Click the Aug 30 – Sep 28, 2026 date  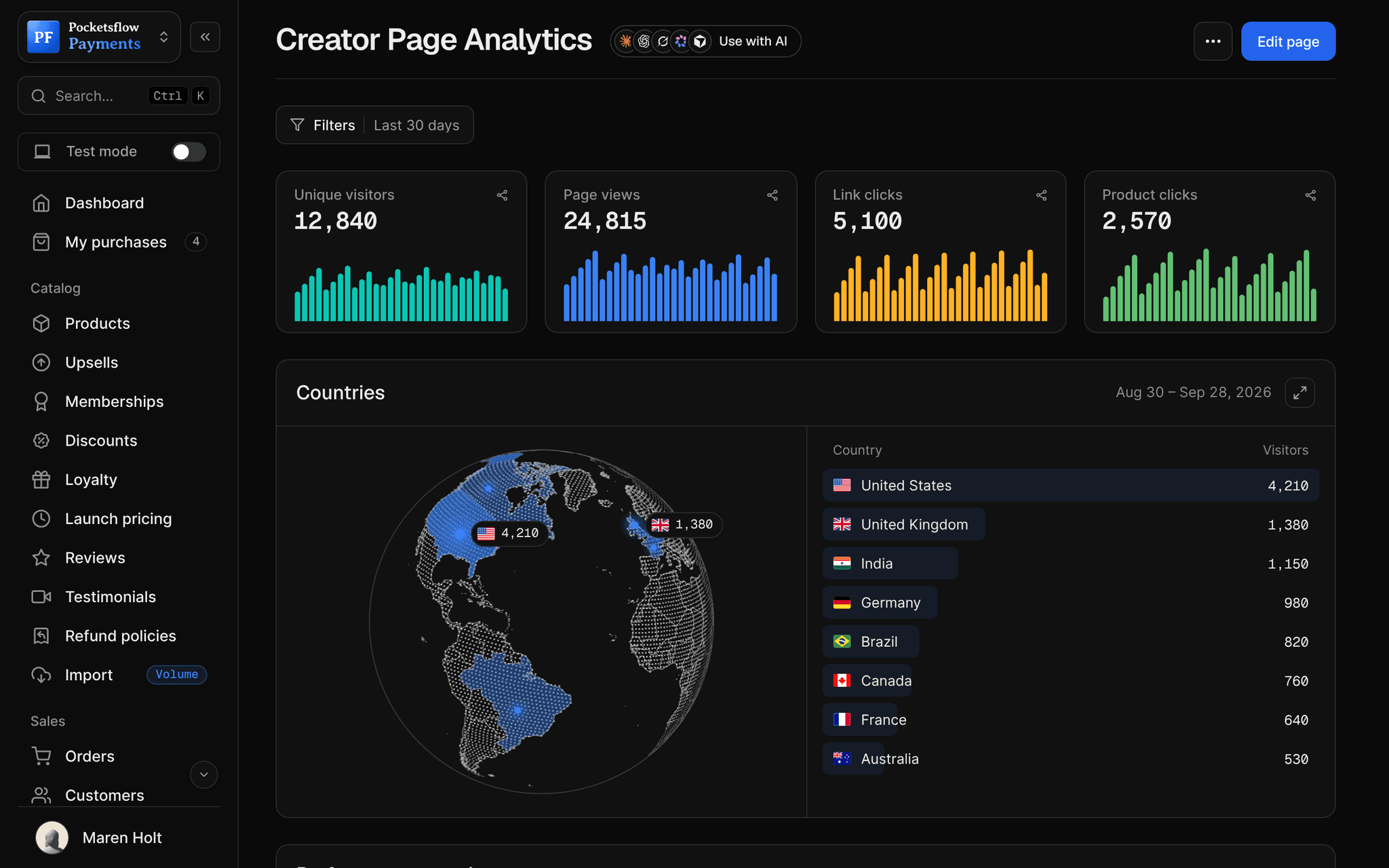click(1193, 393)
